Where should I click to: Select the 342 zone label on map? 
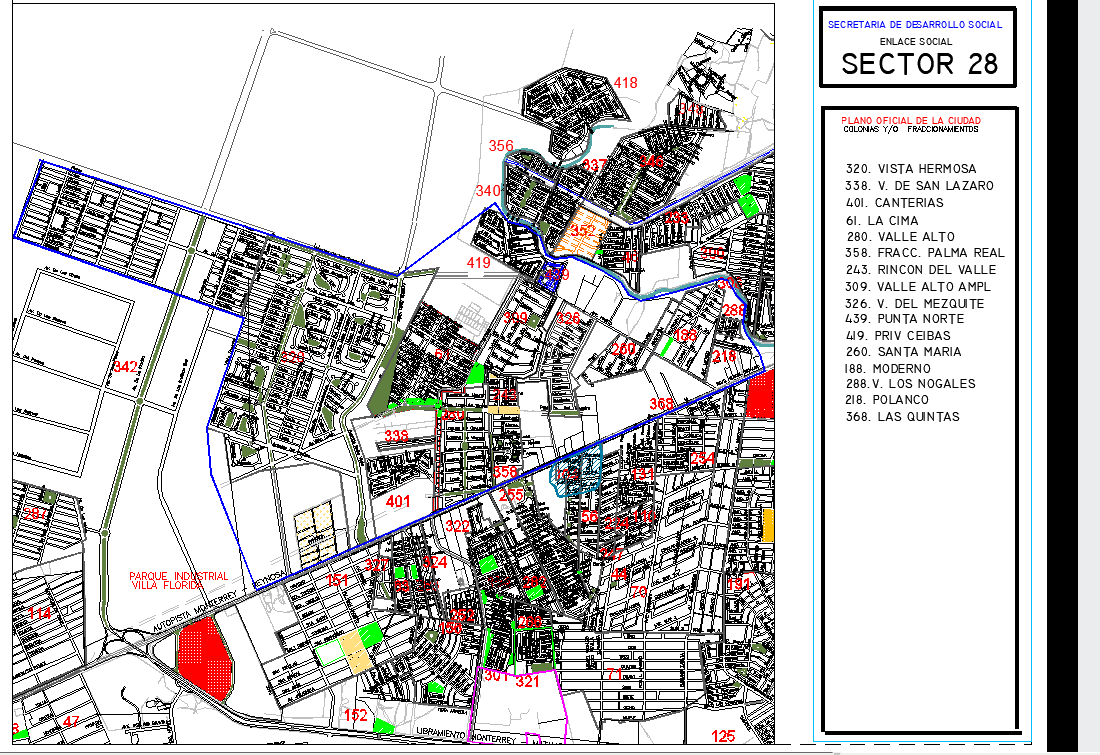(125, 367)
